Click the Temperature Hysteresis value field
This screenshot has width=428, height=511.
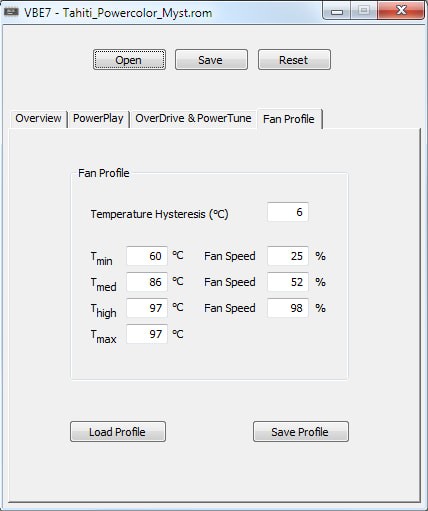click(288, 212)
